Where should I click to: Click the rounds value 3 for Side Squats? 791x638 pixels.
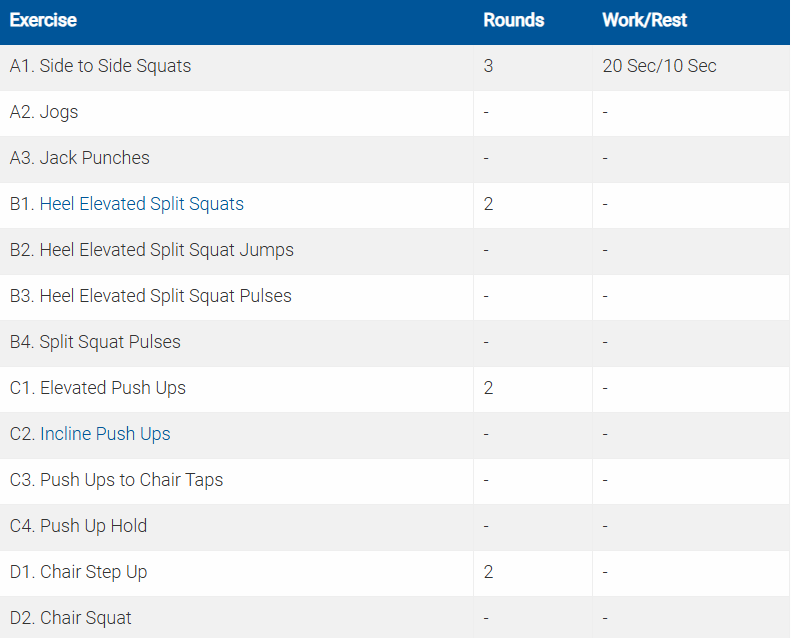pos(488,66)
